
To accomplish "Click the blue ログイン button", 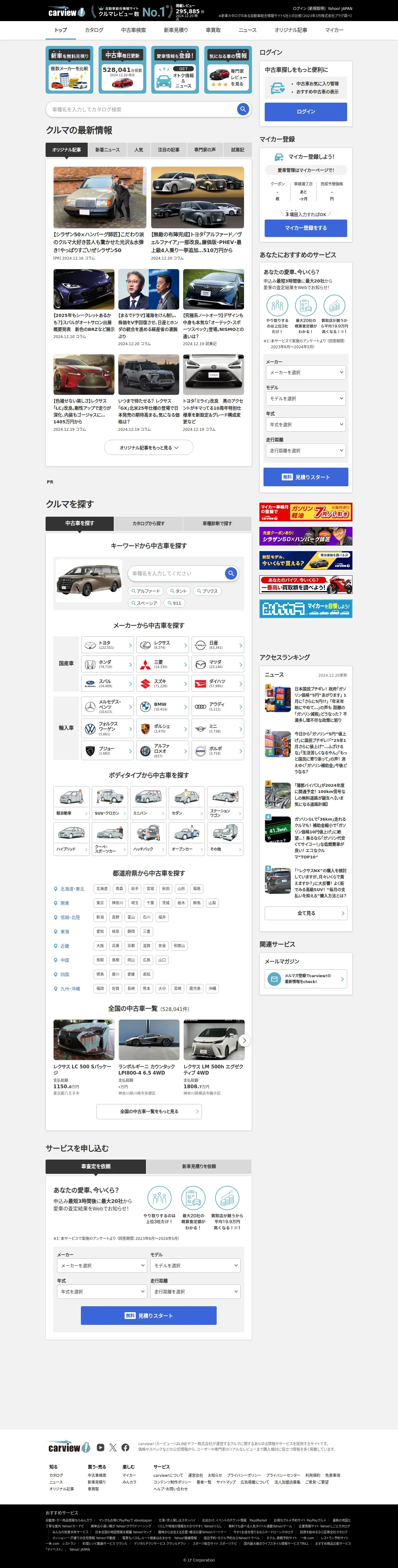I will (x=306, y=112).
